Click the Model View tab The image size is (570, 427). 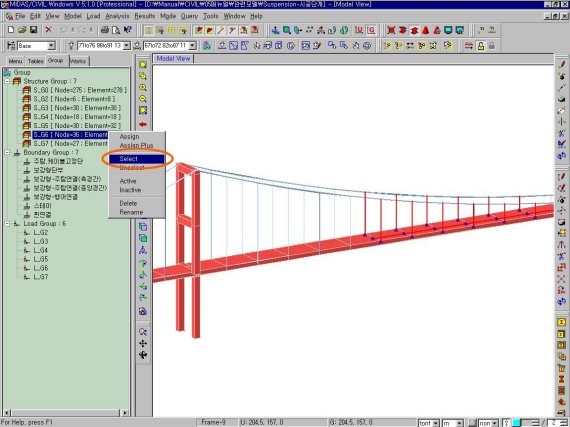(x=173, y=59)
